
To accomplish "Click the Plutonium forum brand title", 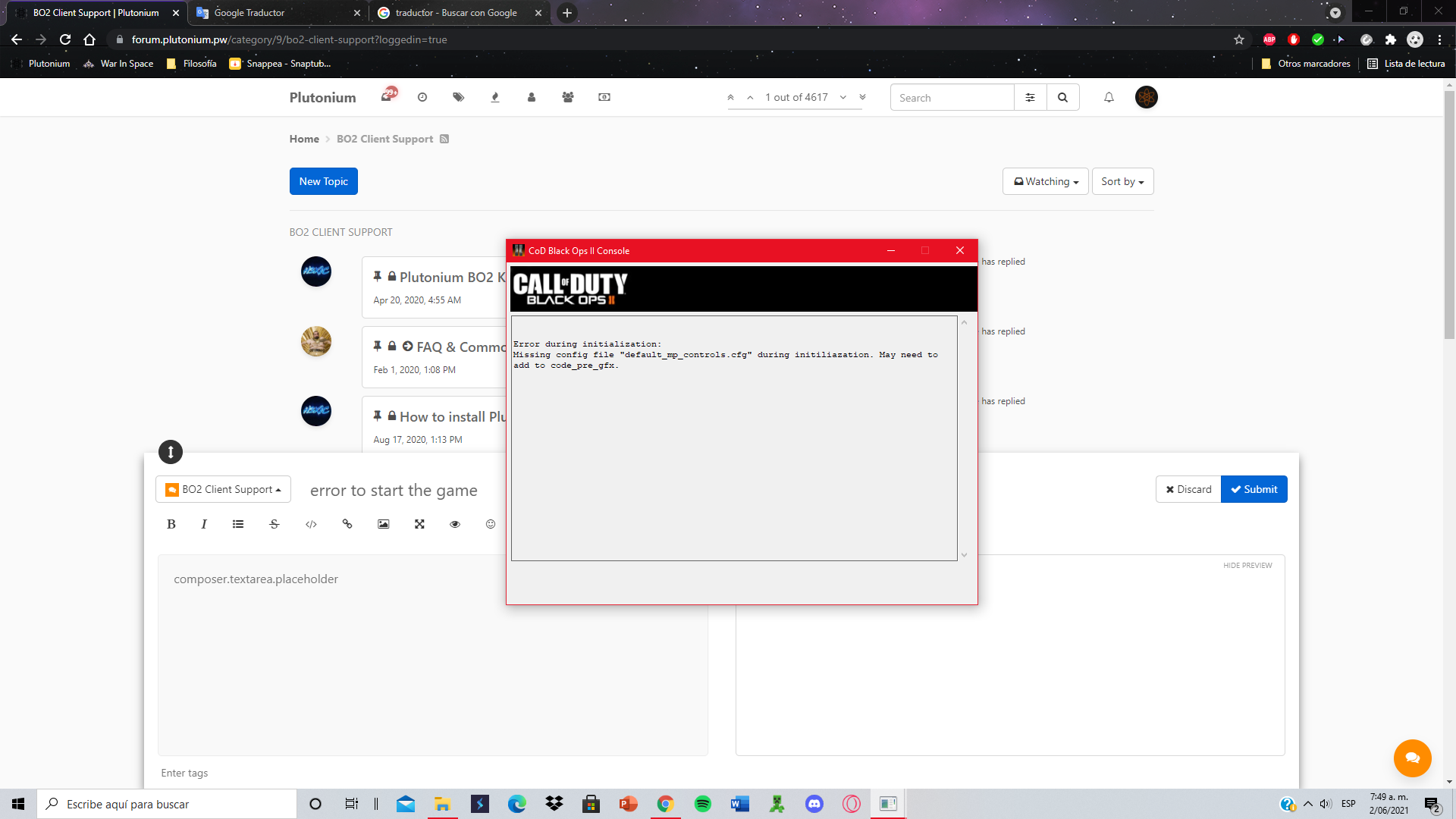I will [x=322, y=97].
